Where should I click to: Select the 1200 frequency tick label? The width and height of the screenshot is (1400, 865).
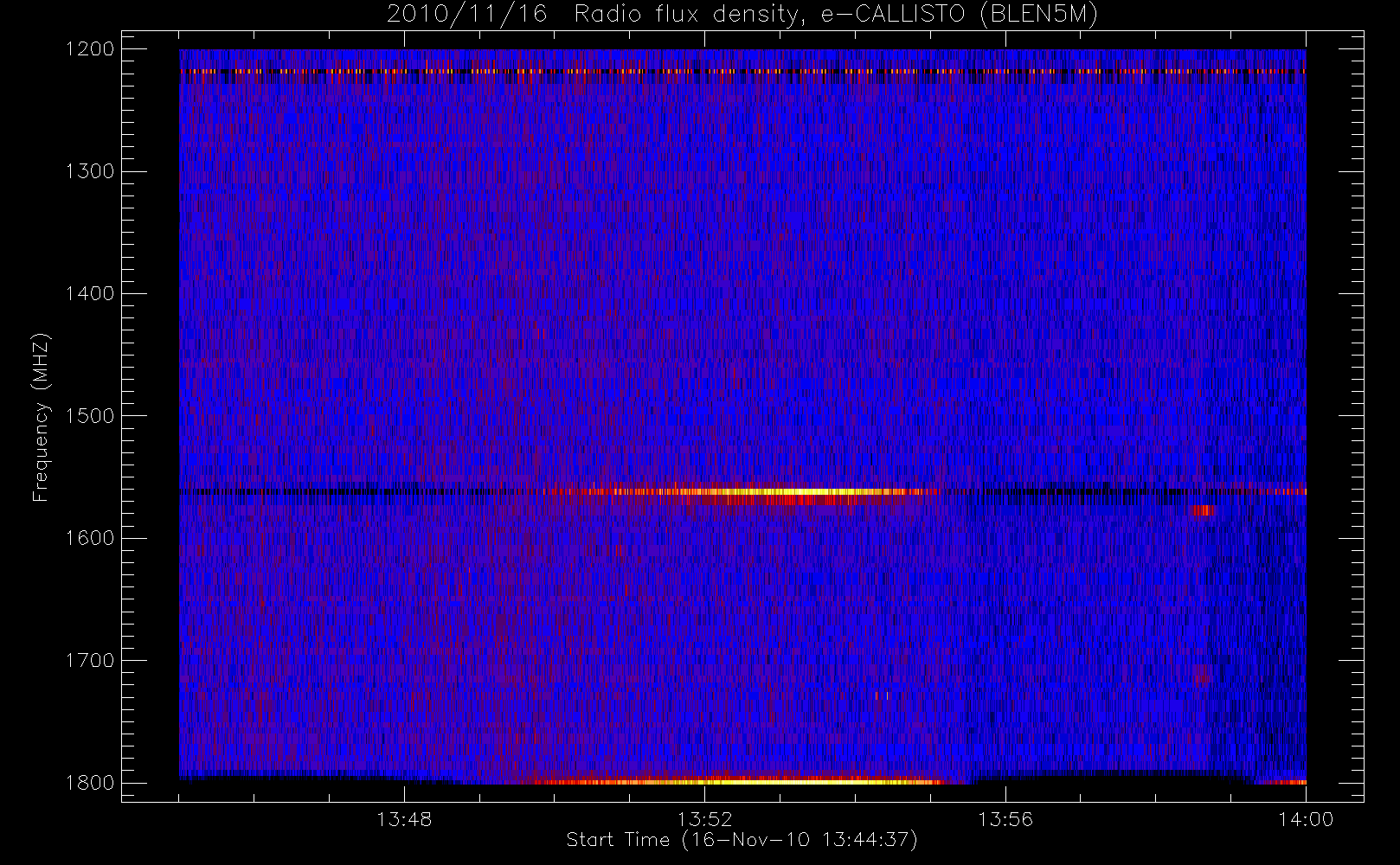click(x=90, y=48)
